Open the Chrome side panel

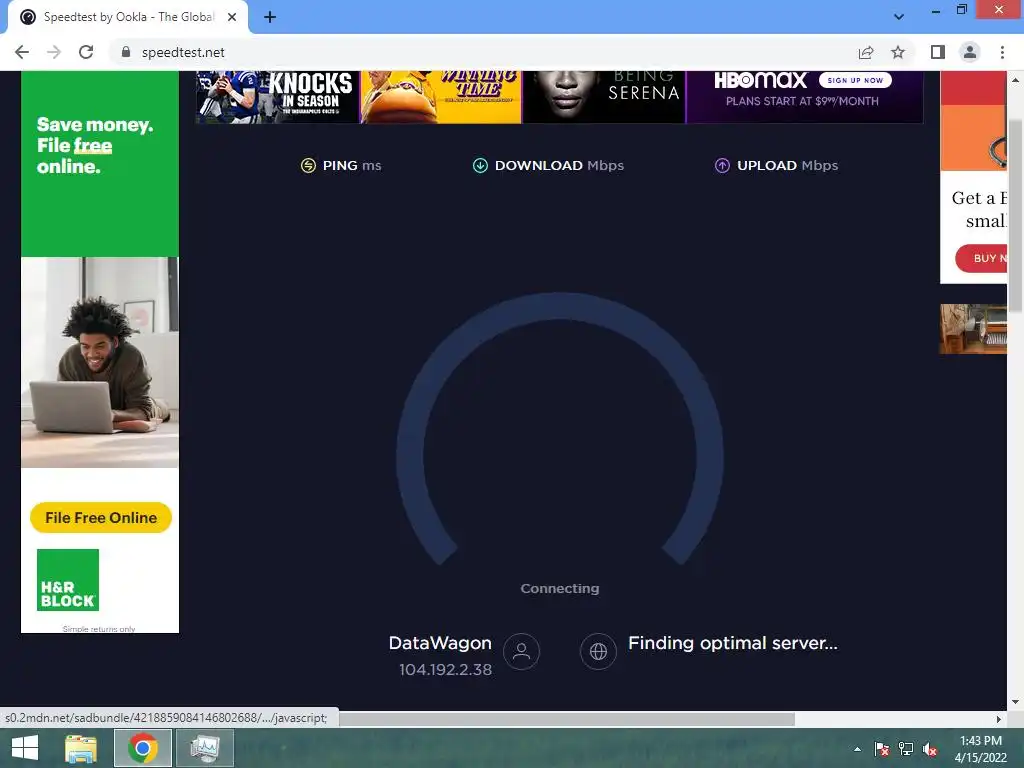[x=938, y=52]
